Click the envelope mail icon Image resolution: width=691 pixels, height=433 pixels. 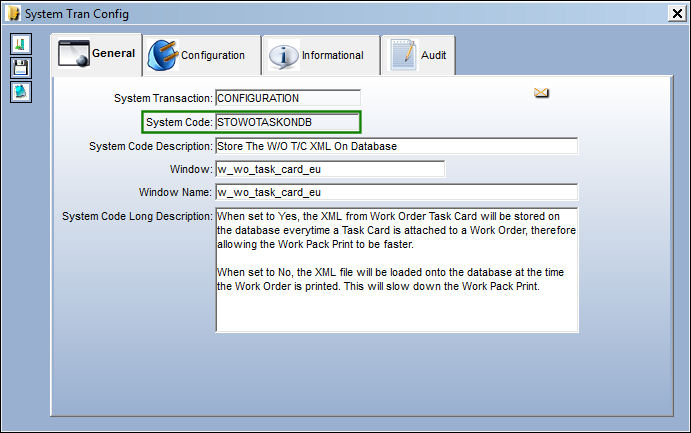coord(541,93)
